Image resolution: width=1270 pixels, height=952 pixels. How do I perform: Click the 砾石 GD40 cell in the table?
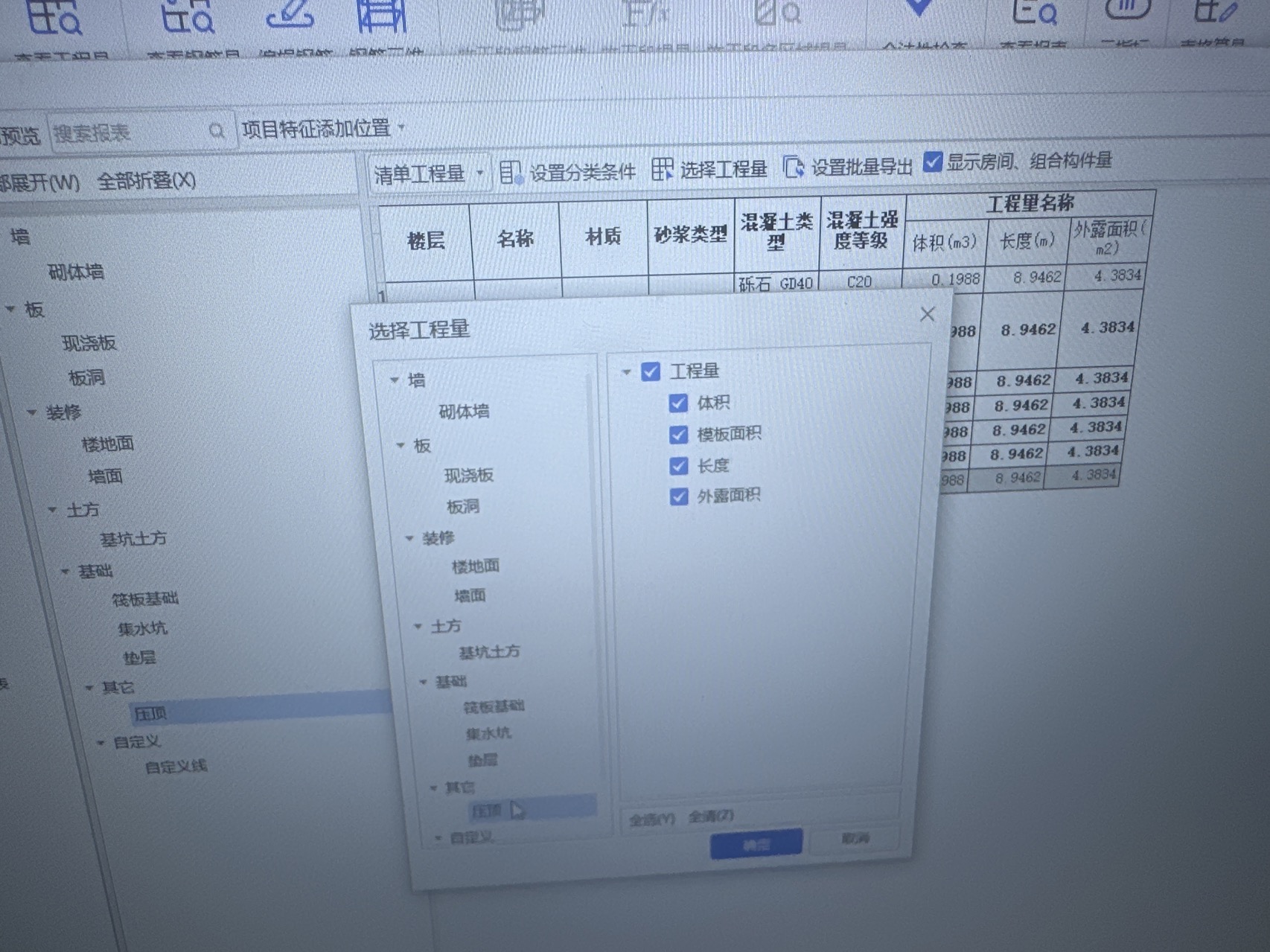(776, 284)
